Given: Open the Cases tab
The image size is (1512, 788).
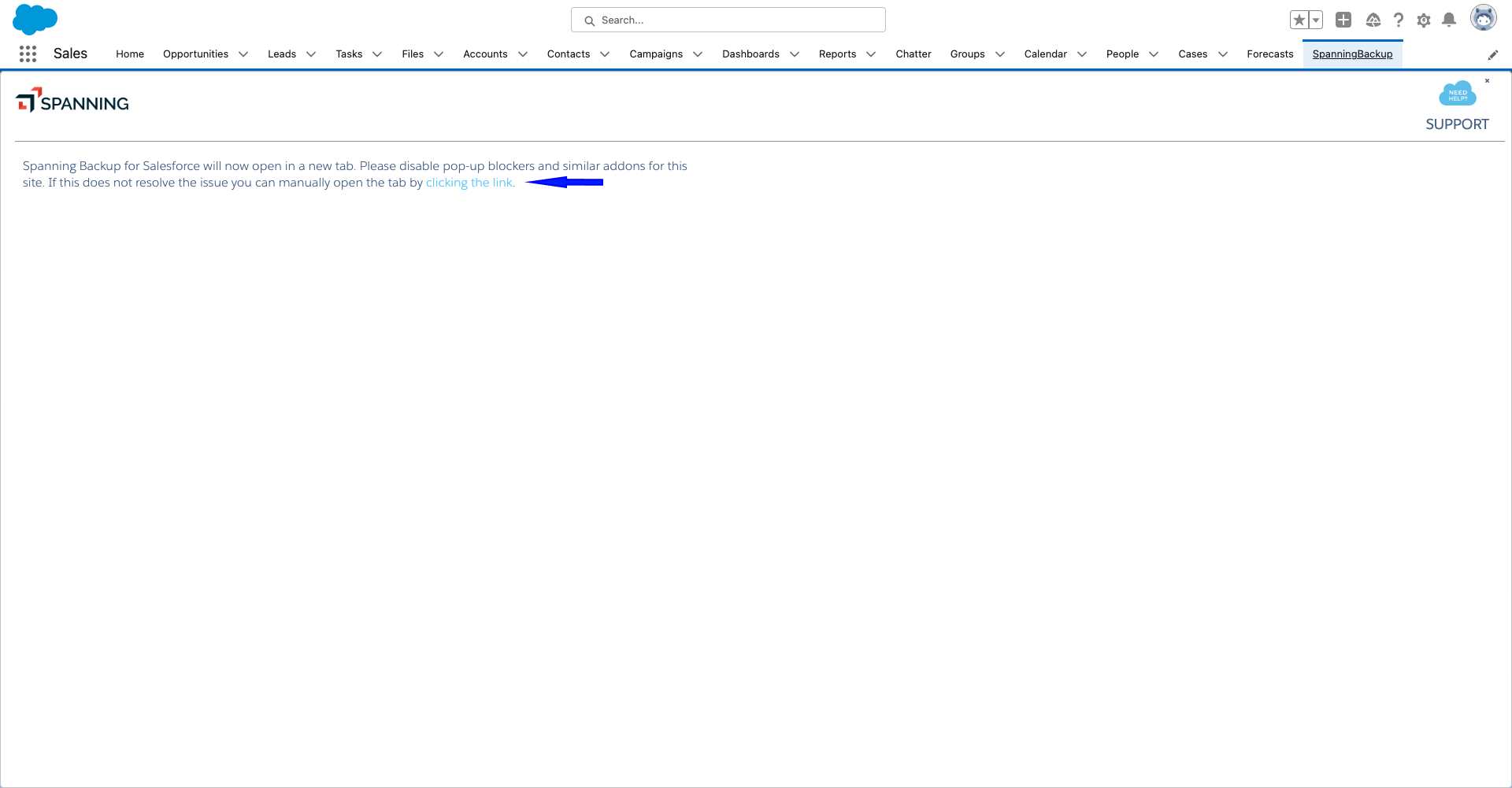Looking at the screenshot, I should tap(1193, 54).
